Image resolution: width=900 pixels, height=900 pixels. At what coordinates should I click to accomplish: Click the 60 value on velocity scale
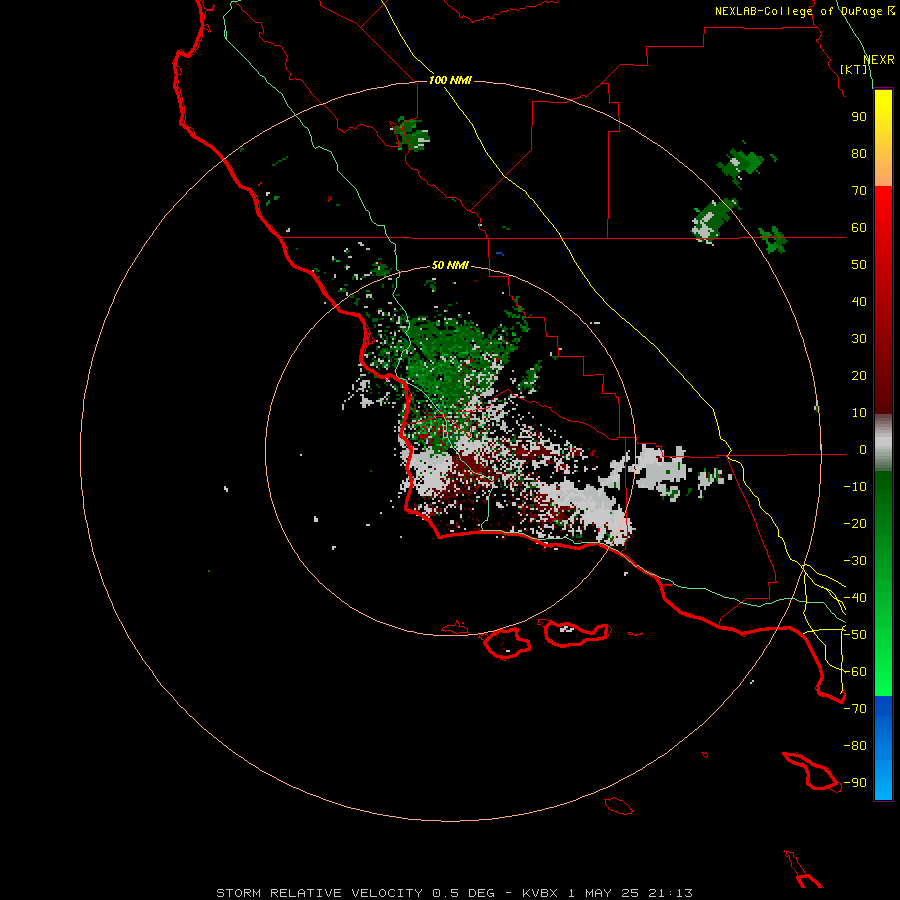pos(859,228)
